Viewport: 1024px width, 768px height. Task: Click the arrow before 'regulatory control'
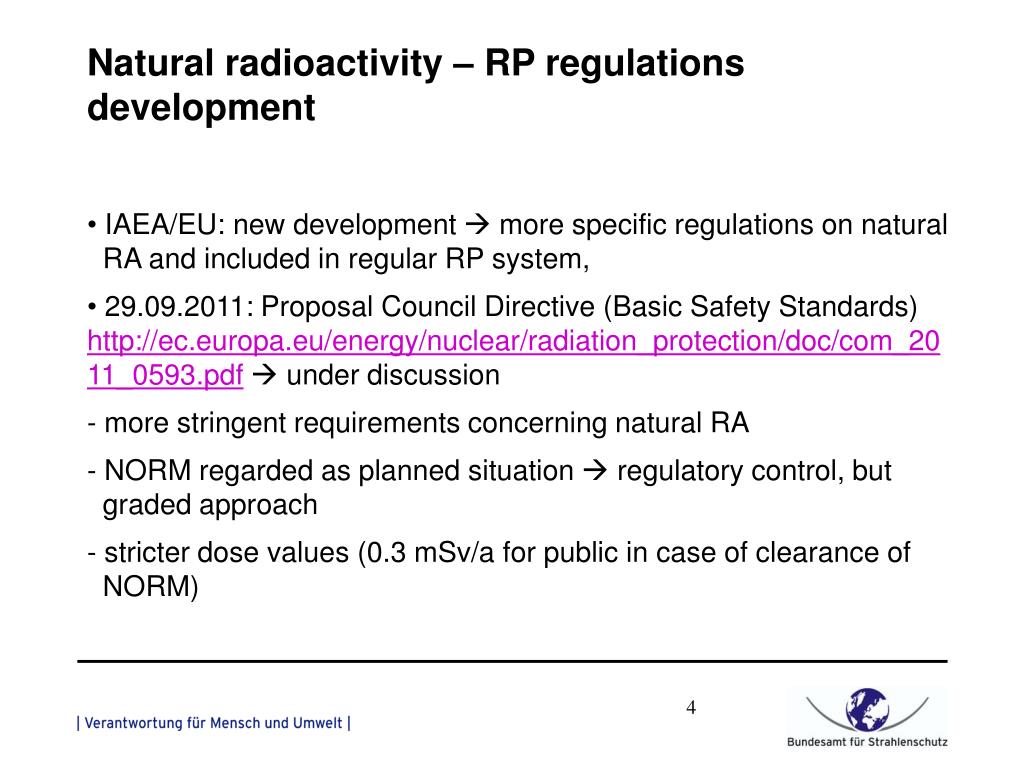tap(595, 471)
